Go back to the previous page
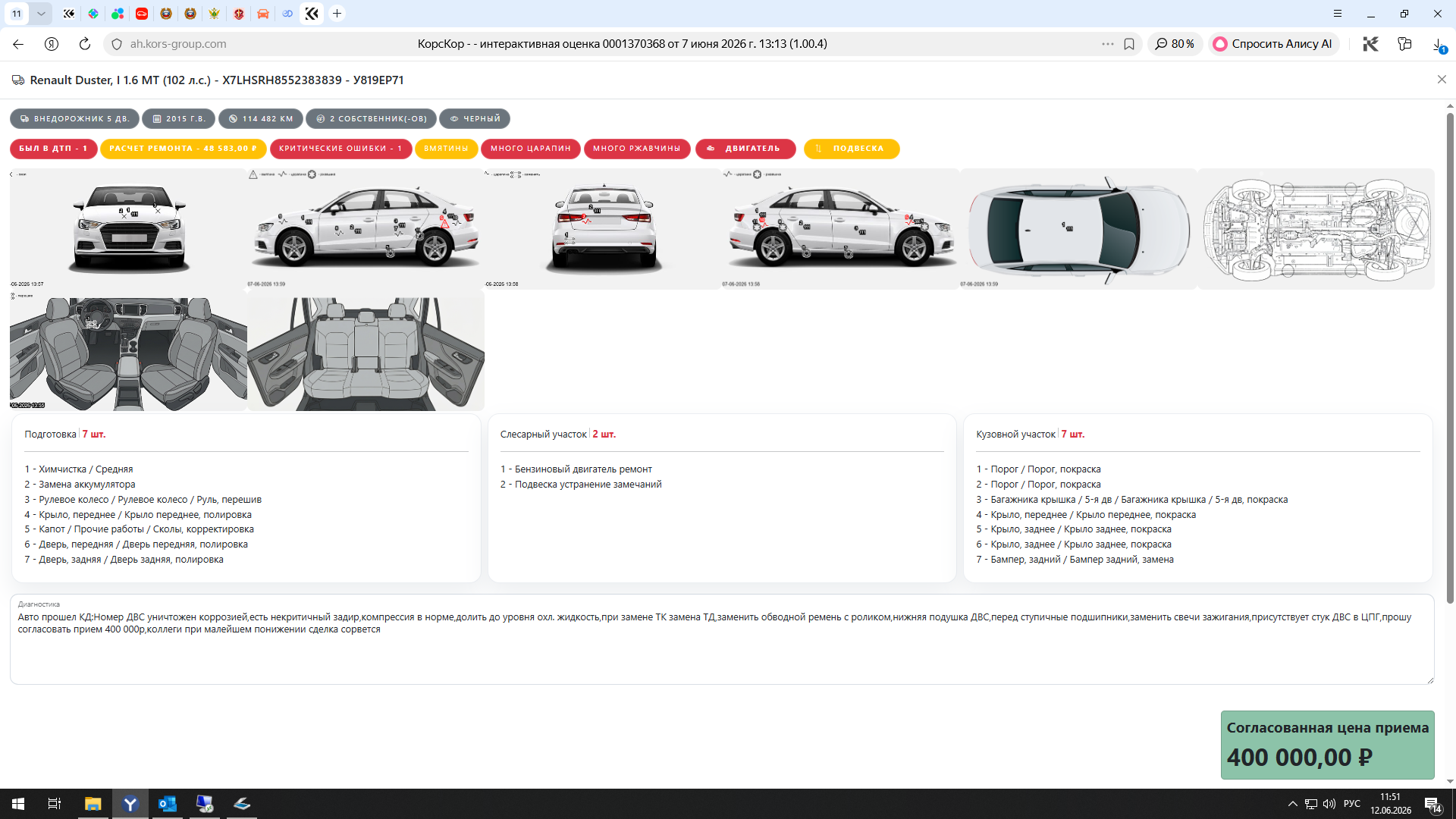Image resolution: width=1456 pixels, height=819 pixels. pos(18,44)
